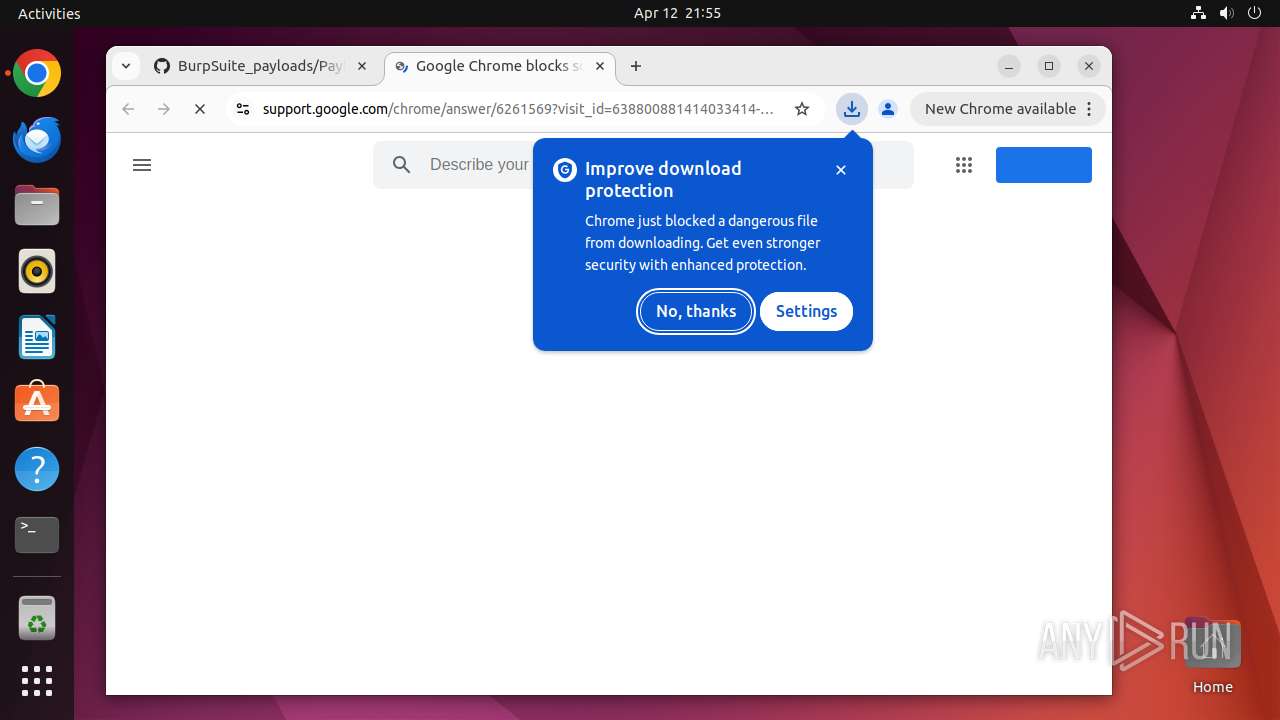This screenshot has height=720, width=1280.
Task: Click the blue sign-in button on page
Action: click(x=1044, y=165)
